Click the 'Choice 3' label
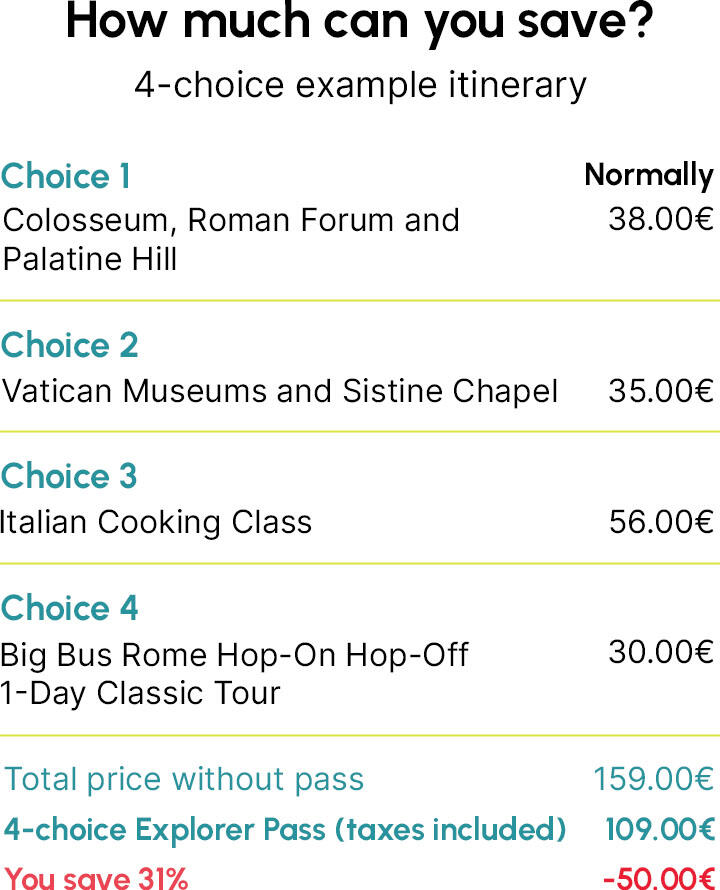This screenshot has height=890, width=720. point(69,476)
